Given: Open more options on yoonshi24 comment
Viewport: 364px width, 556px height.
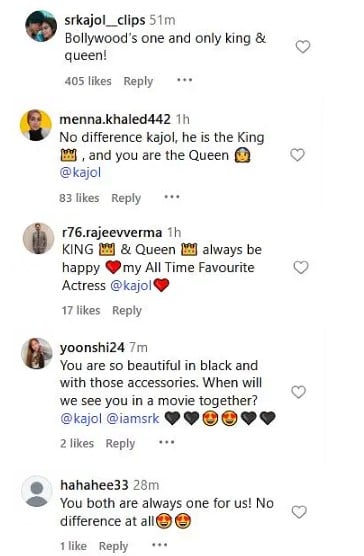Looking at the screenshot, I should point(167,442).
